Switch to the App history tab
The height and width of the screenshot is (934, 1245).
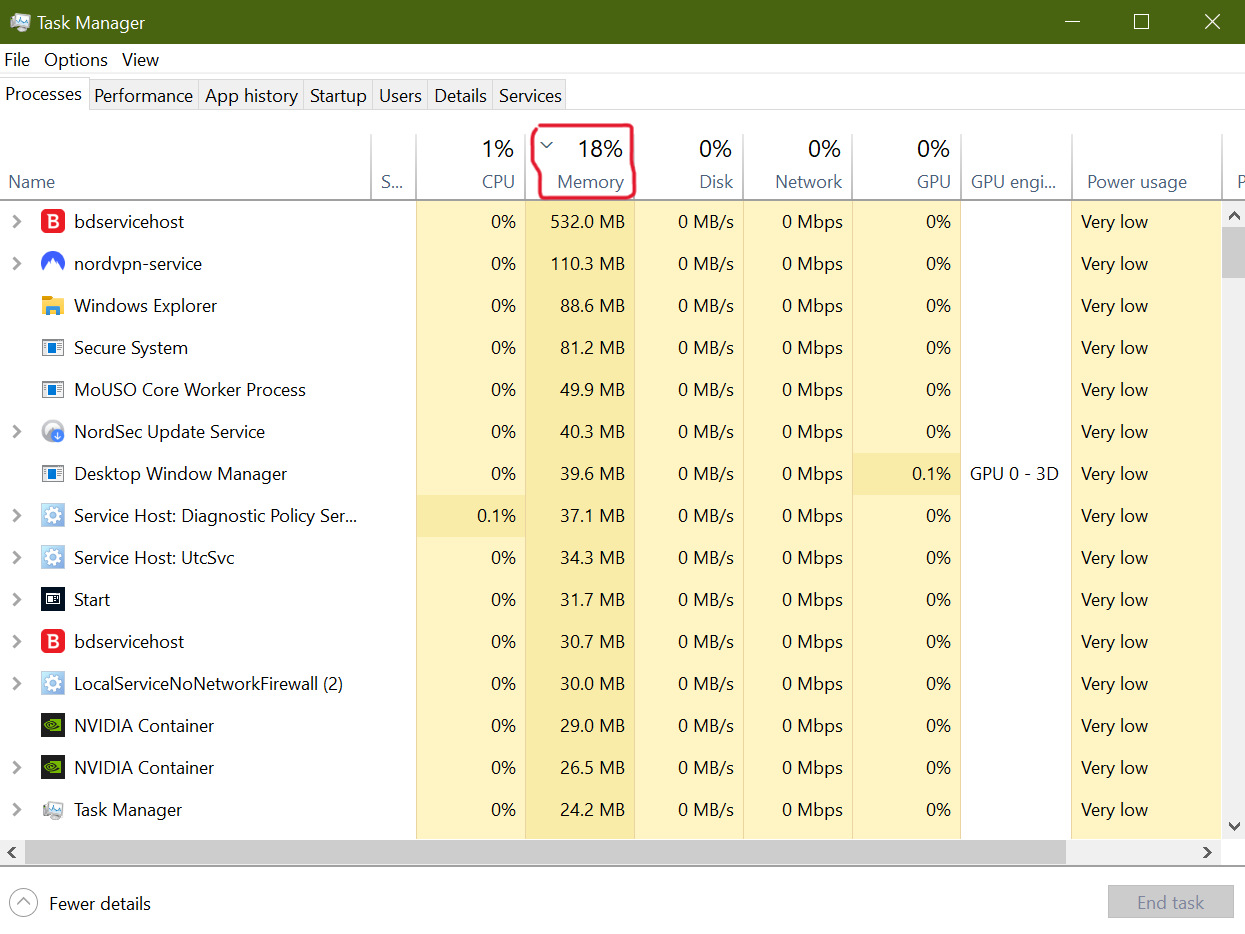pos(251,96)
